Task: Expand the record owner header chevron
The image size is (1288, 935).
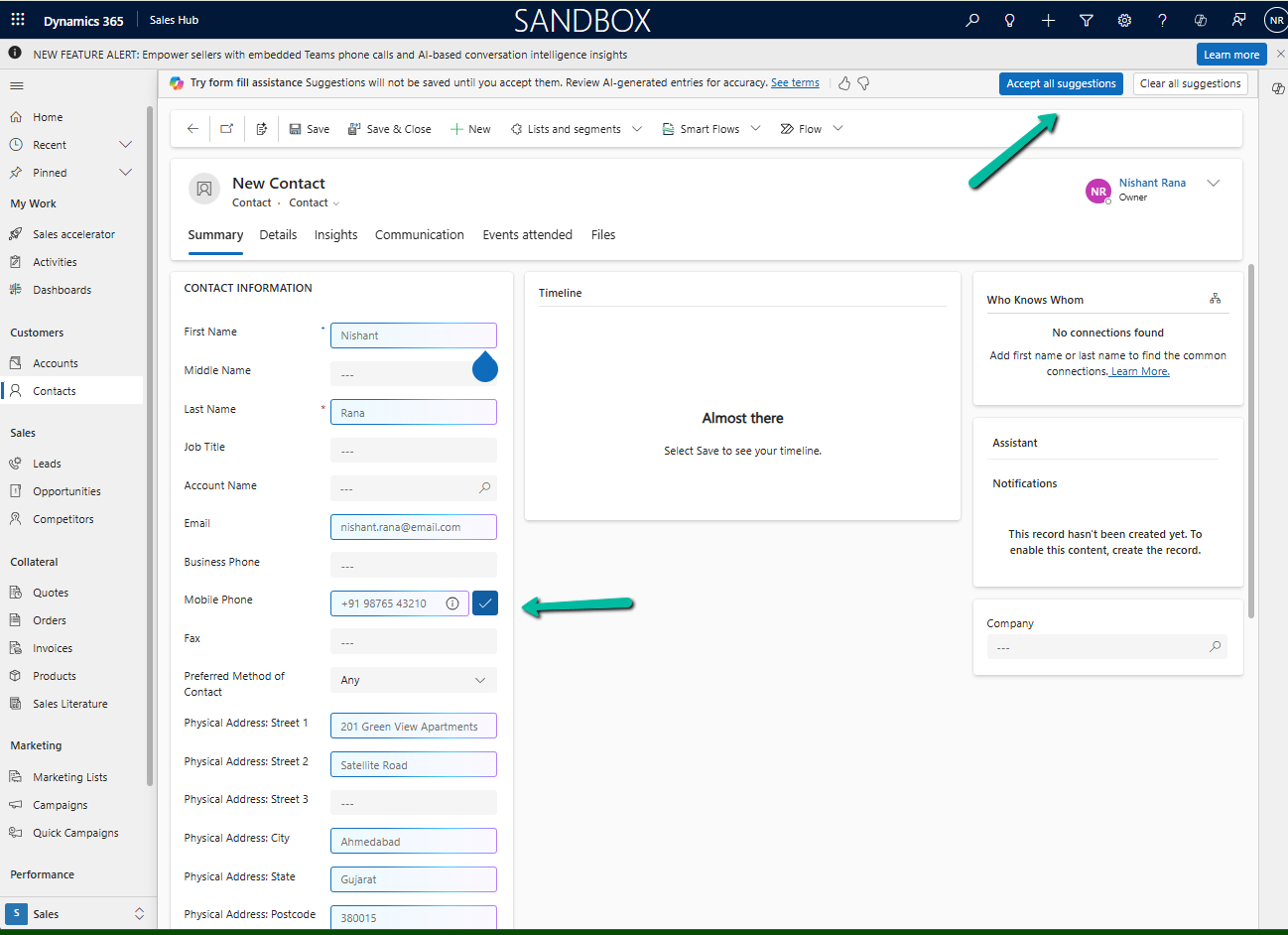Action: point(1213,184)
